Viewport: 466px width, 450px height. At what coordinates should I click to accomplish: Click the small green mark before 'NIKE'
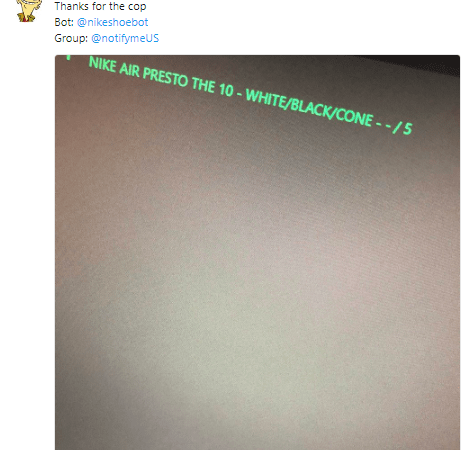pos(69,57)
